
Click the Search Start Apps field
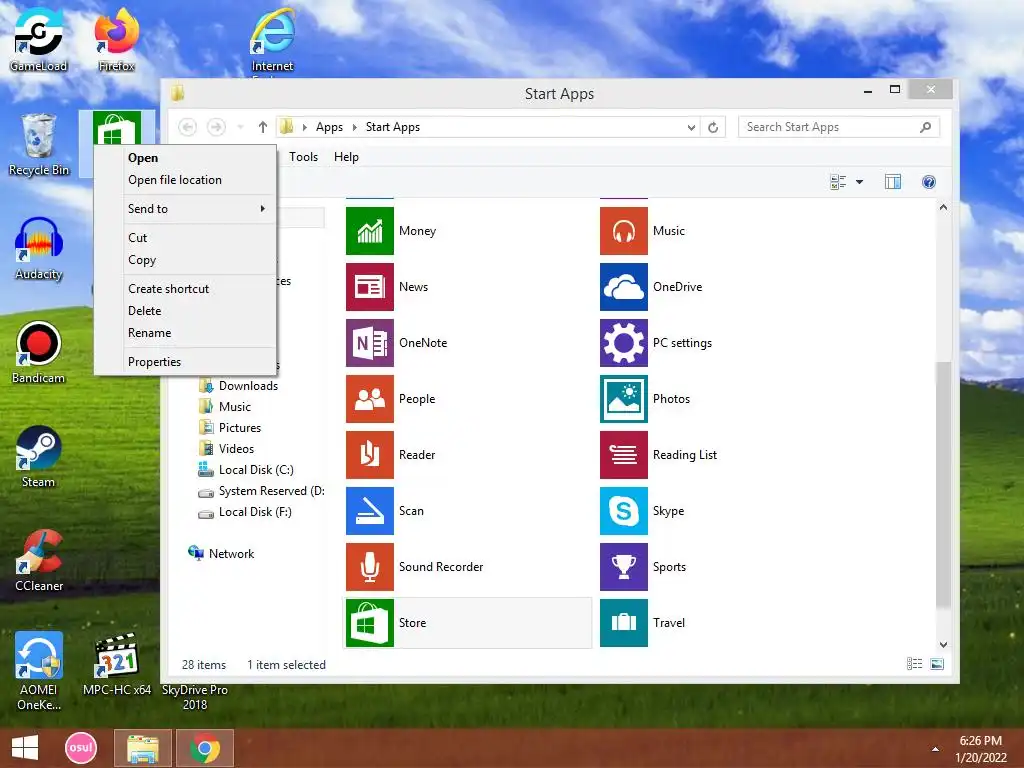[x=839, y=127]
